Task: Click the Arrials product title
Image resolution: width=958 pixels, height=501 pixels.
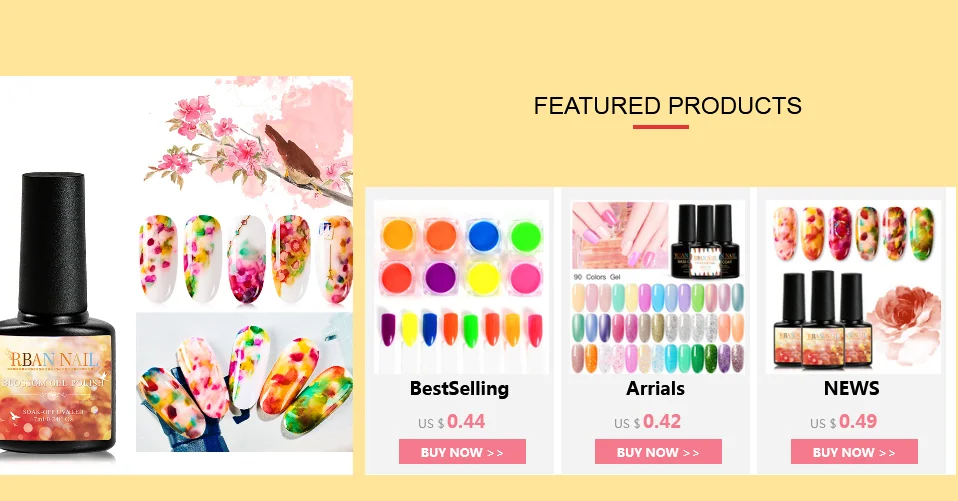Action: [656, 389]
